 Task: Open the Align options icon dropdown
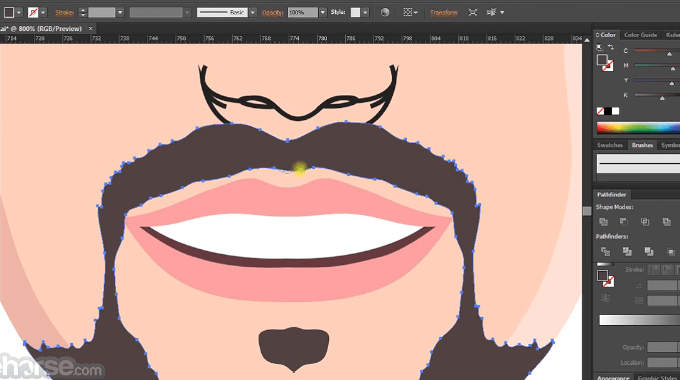410,13
